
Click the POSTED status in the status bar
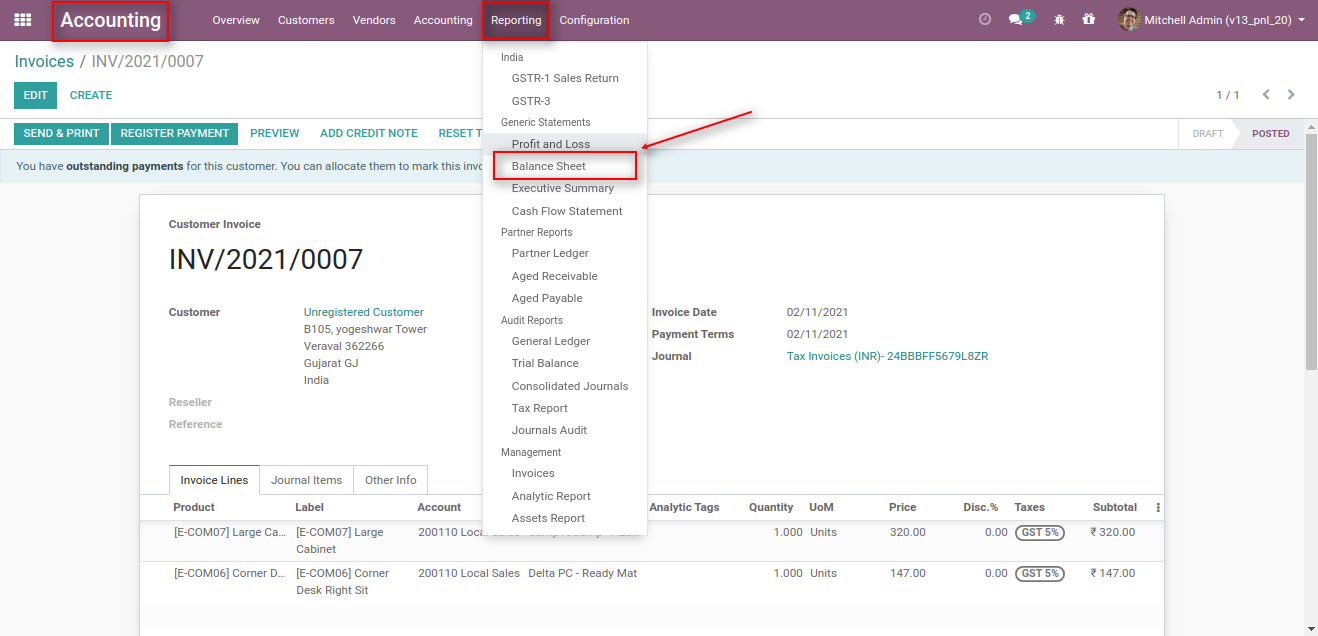(x=1269, y=133)
